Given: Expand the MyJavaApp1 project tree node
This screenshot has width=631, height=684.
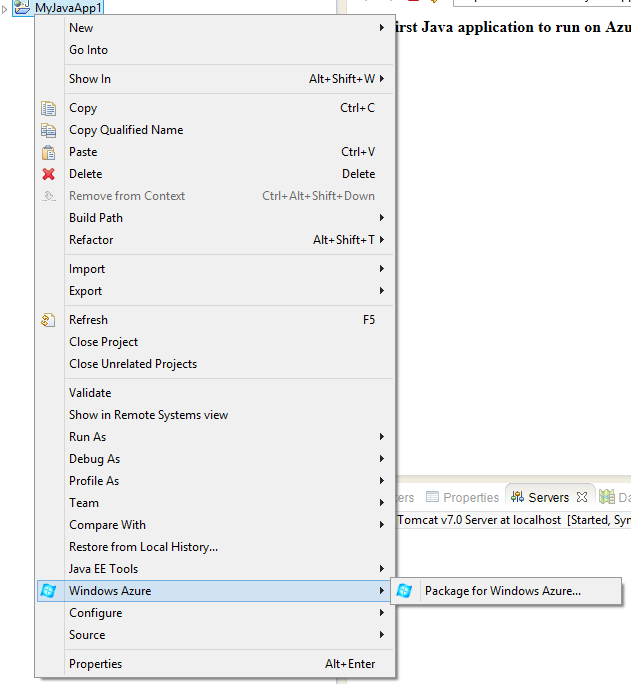Looking at the screenshot, I should point(5,8).
